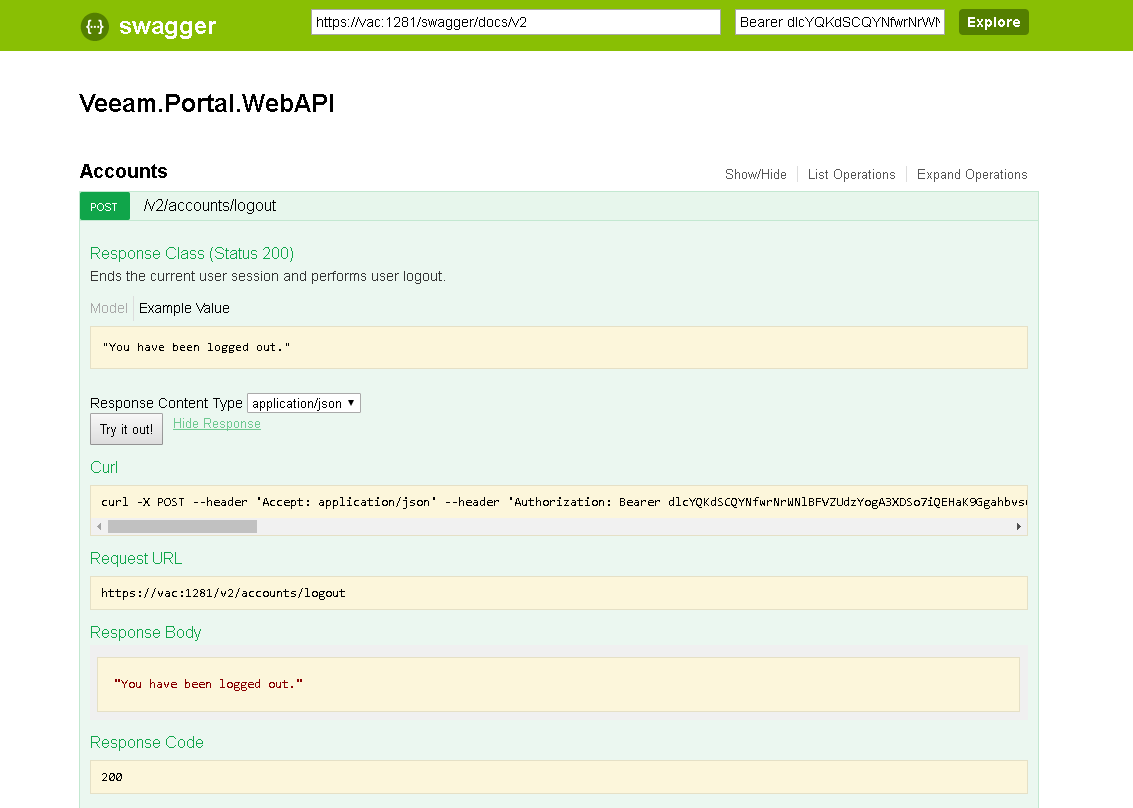Click the Request URL text box
This screenshot has width=1133, height=808.
pyautogui.click(x=558, y=593)
